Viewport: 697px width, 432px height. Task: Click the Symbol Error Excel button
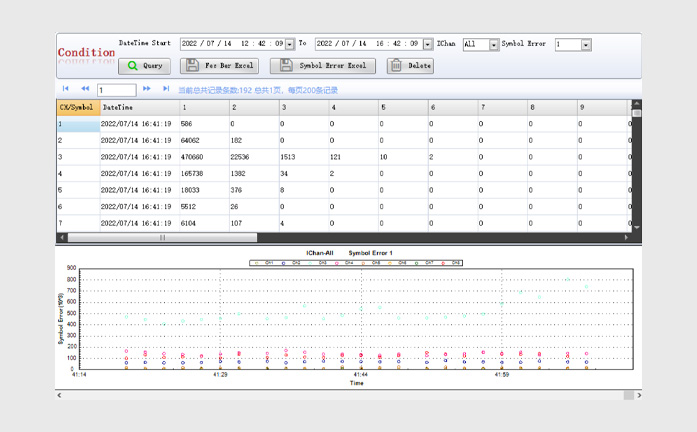[323, 66]
